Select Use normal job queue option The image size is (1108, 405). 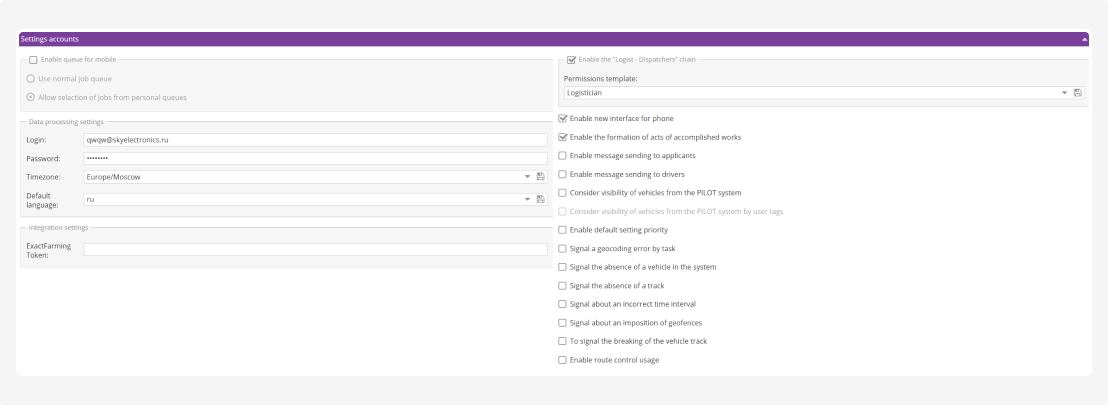(x=31, y=78)
